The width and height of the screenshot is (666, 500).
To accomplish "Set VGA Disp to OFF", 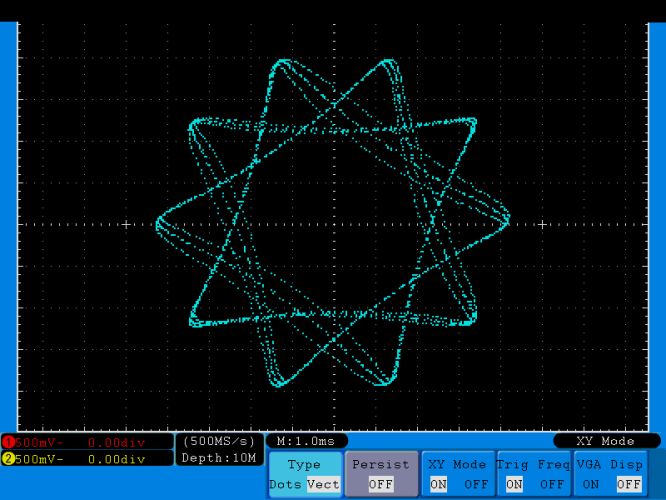I will (629, 484).
